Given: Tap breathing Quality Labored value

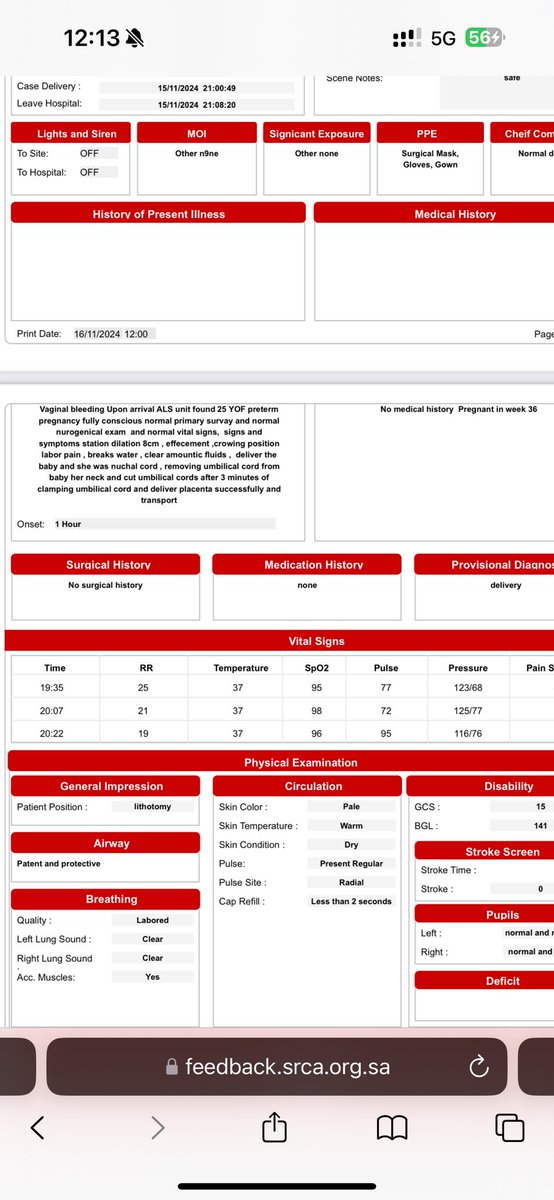Looking at the screenshot, I should coord(152,920).
